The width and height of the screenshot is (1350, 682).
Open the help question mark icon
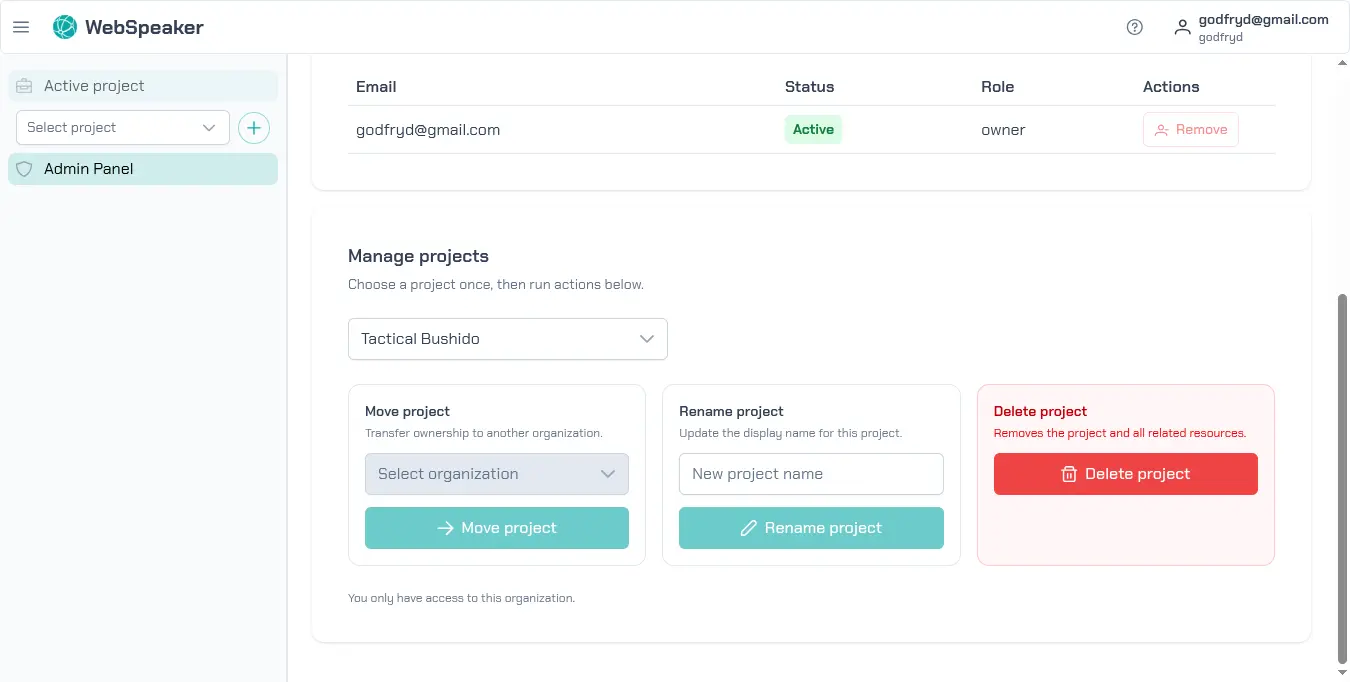[1134, 27]
